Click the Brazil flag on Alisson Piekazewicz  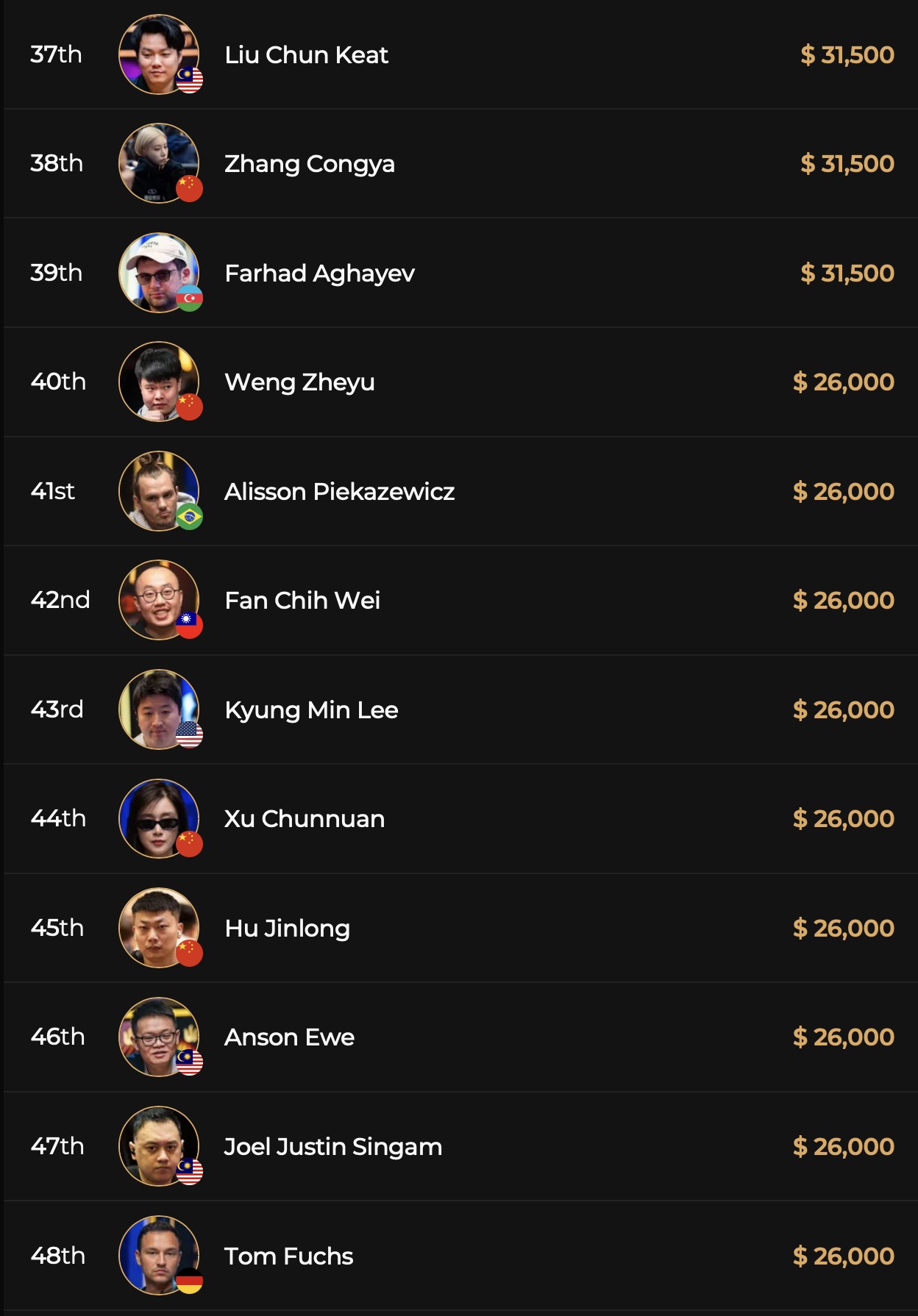click(189, 517)
